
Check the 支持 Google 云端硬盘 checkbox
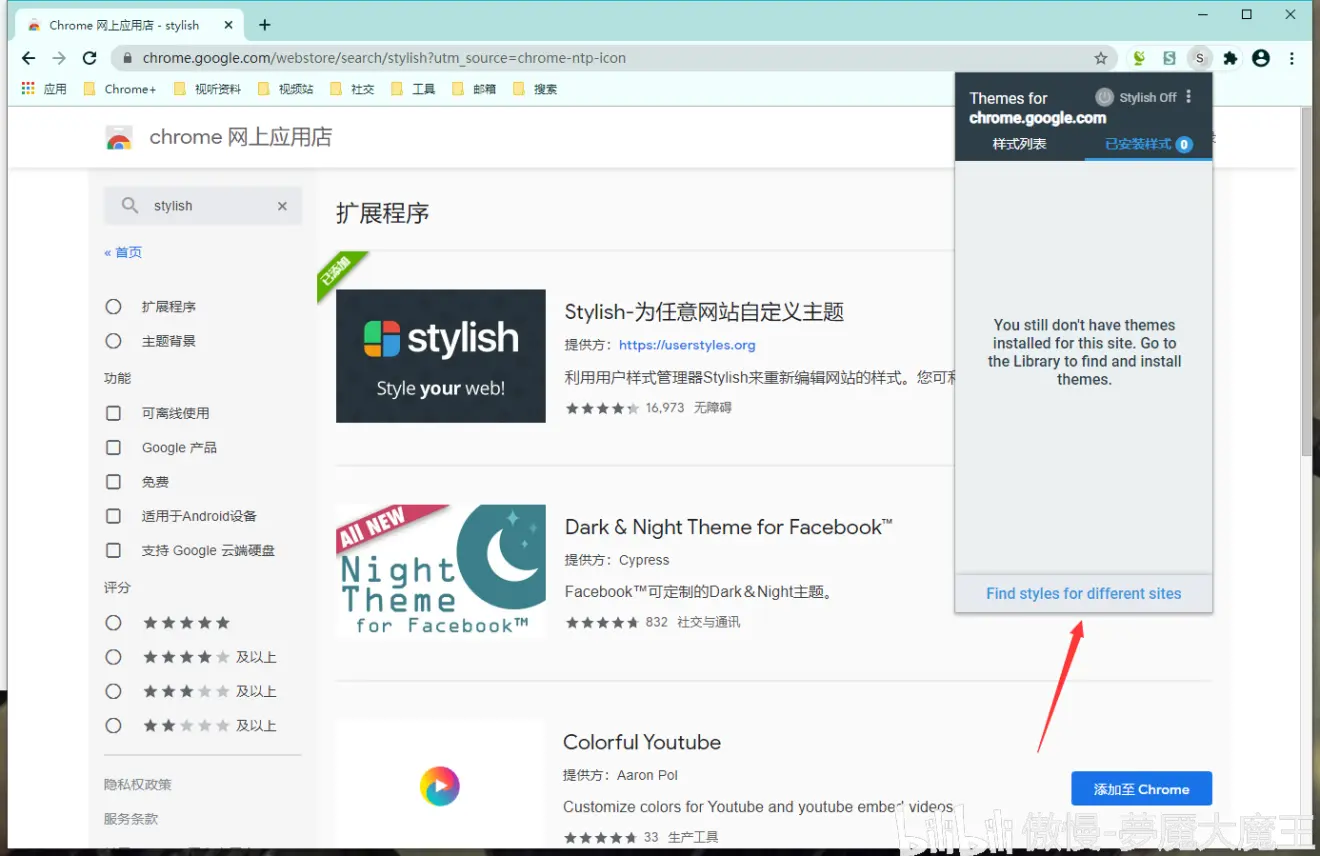tap(114, 550)
